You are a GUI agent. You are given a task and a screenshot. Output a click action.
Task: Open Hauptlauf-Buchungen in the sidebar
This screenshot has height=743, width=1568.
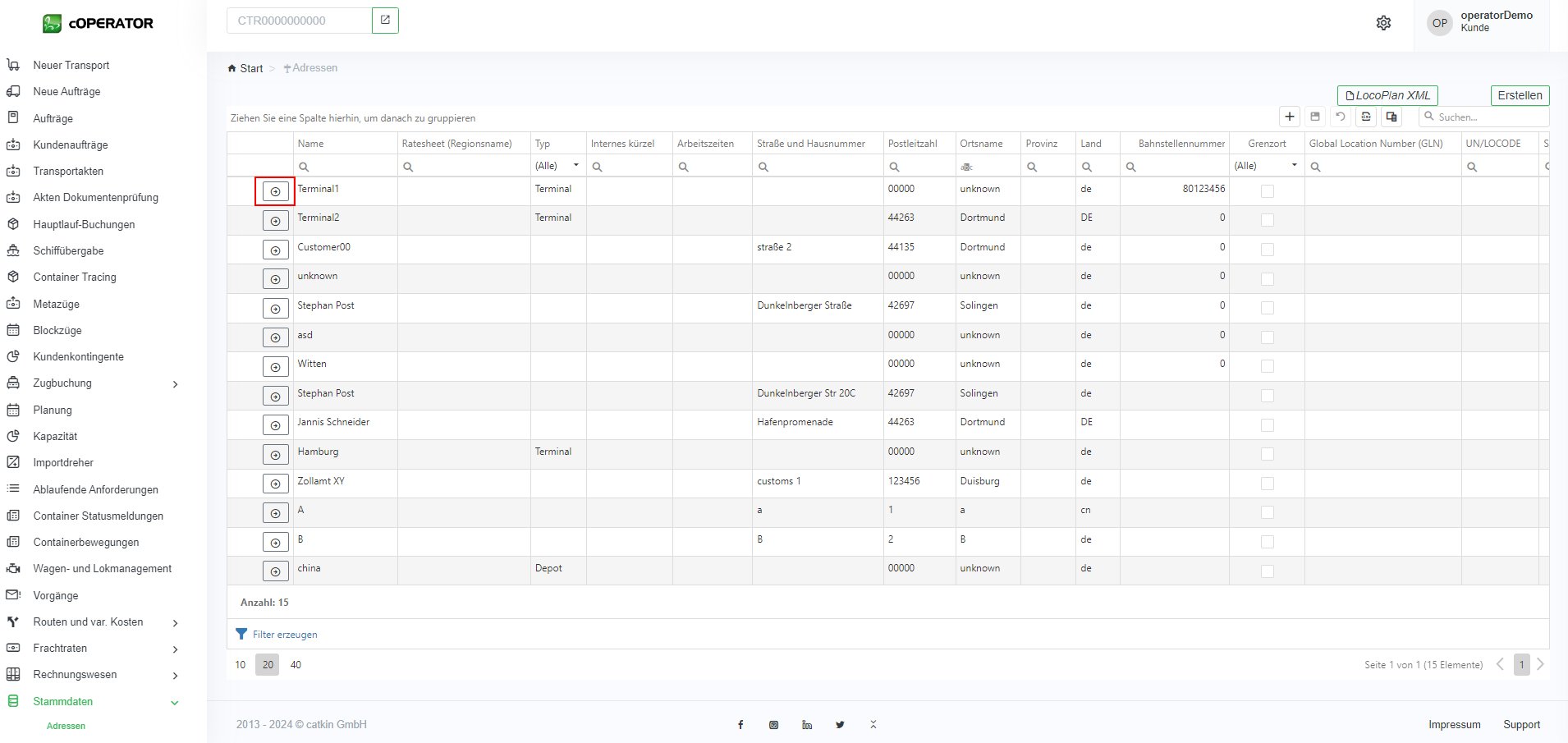84,224
